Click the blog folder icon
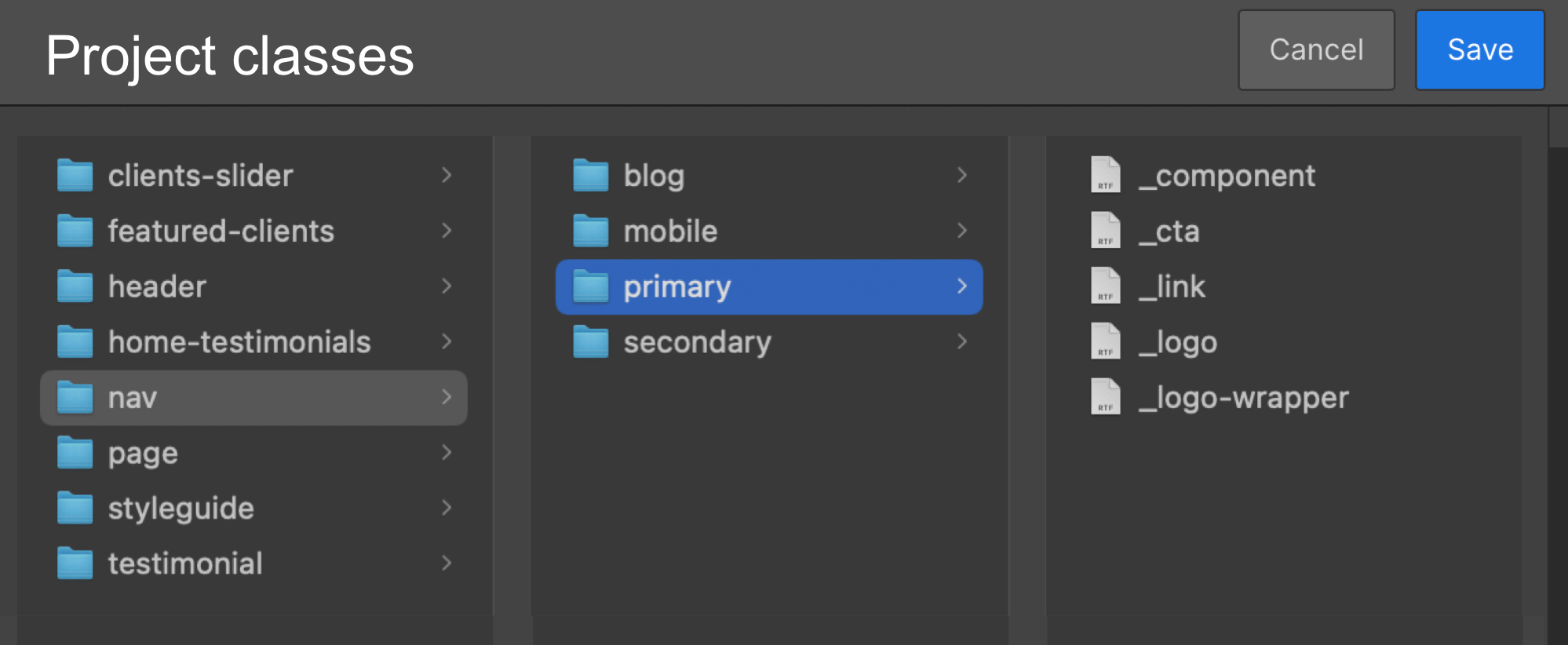This screenshot has width=1568, height=645. point(591,175)
